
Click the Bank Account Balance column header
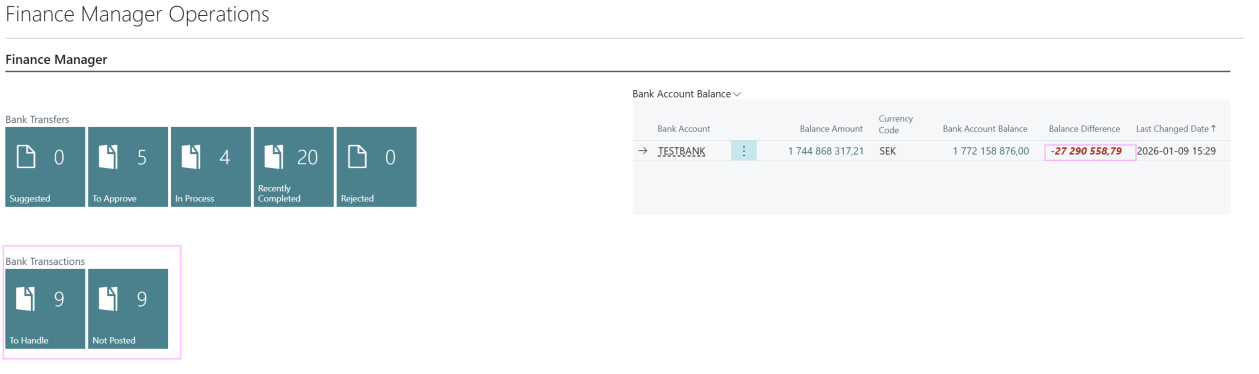[x=985, y=129]
